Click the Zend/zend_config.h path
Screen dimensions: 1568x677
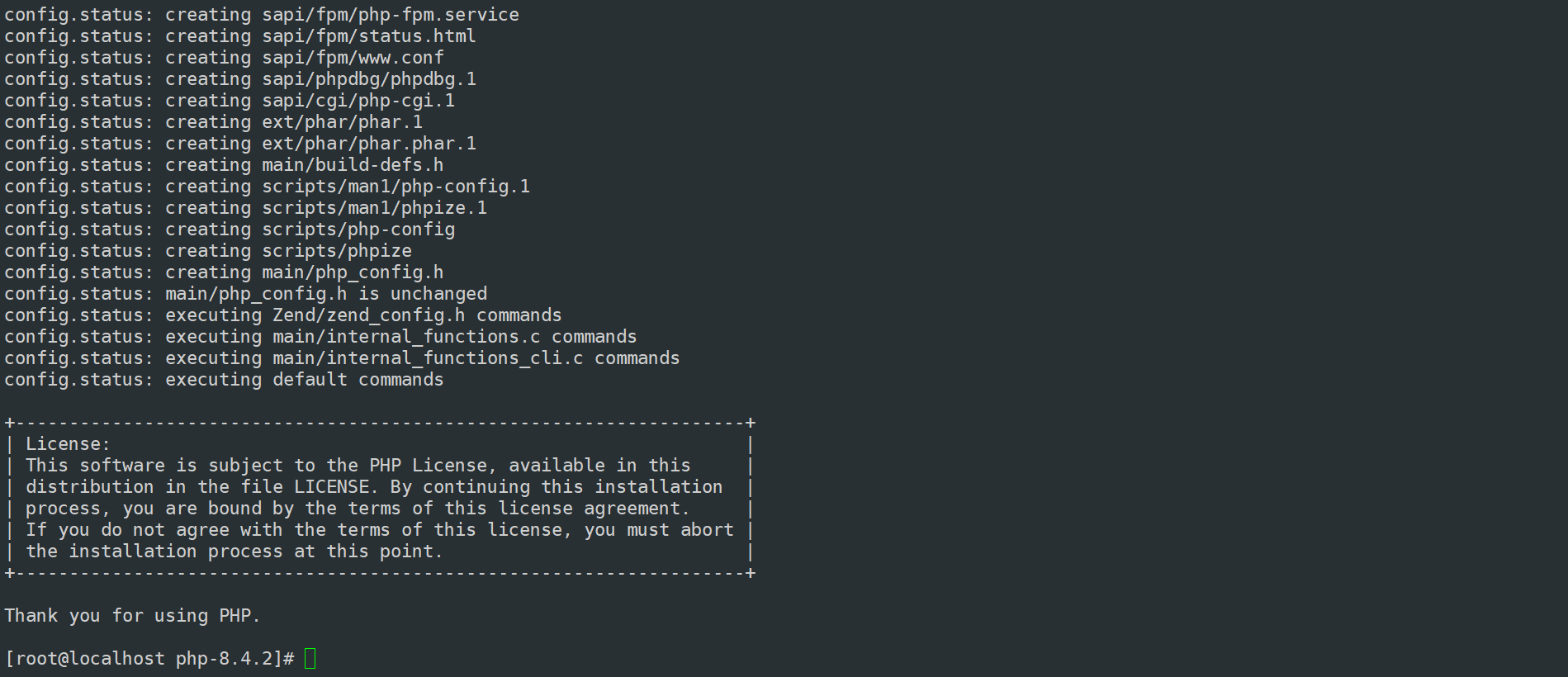coord(369,315)
